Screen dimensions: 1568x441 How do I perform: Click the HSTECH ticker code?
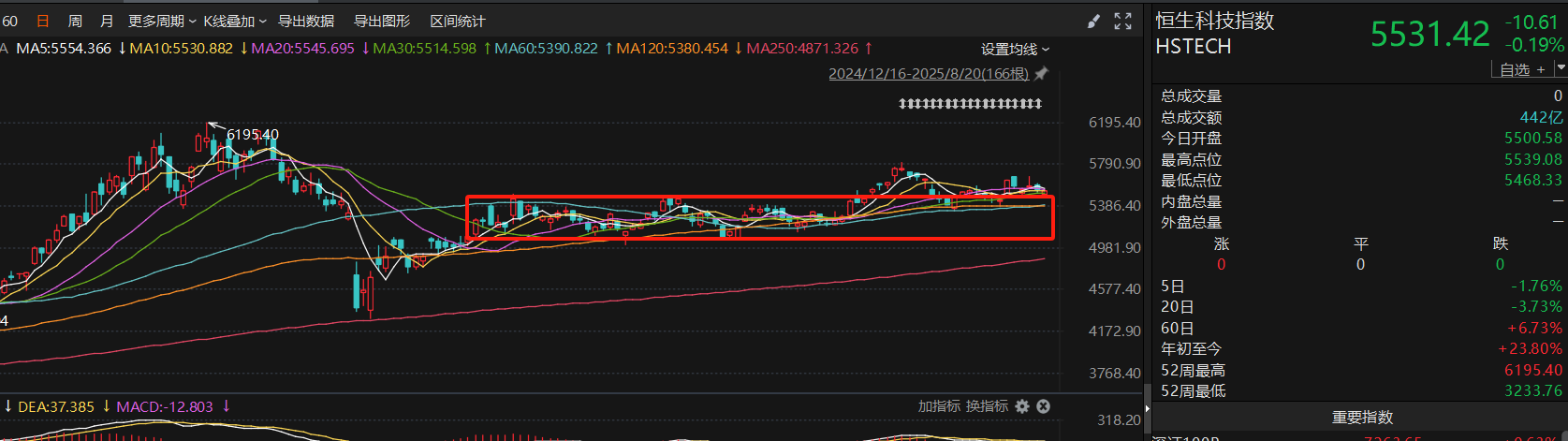1194,46
